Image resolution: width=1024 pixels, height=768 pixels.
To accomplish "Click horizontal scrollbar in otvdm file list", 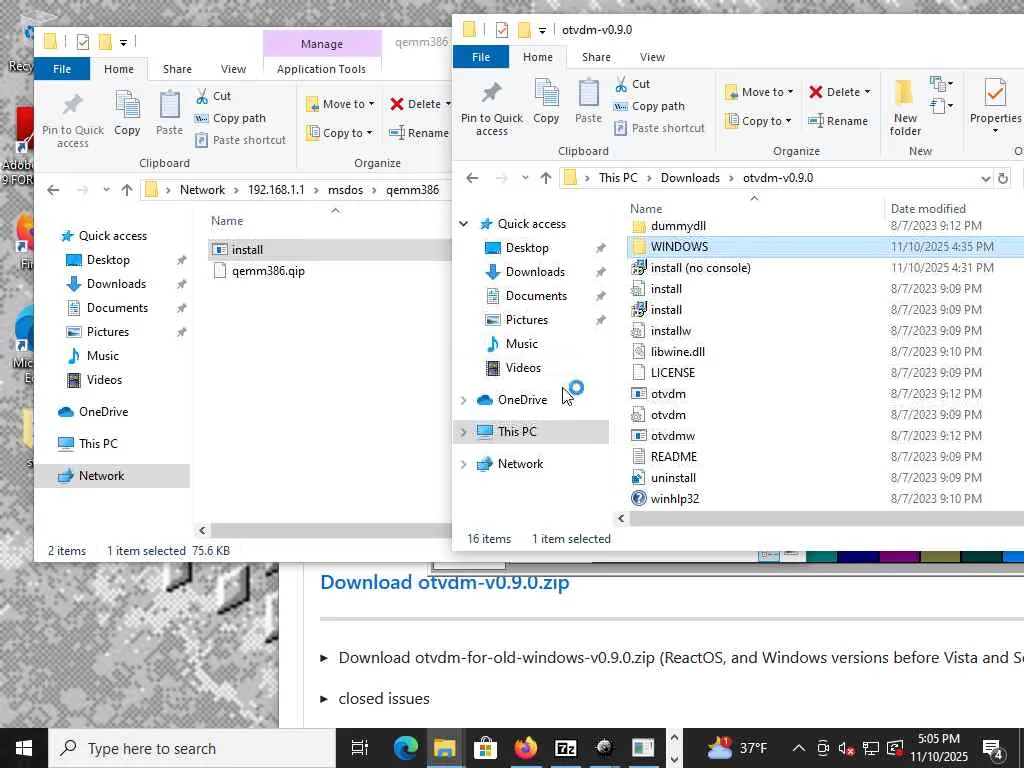I will tap(826, 519).
